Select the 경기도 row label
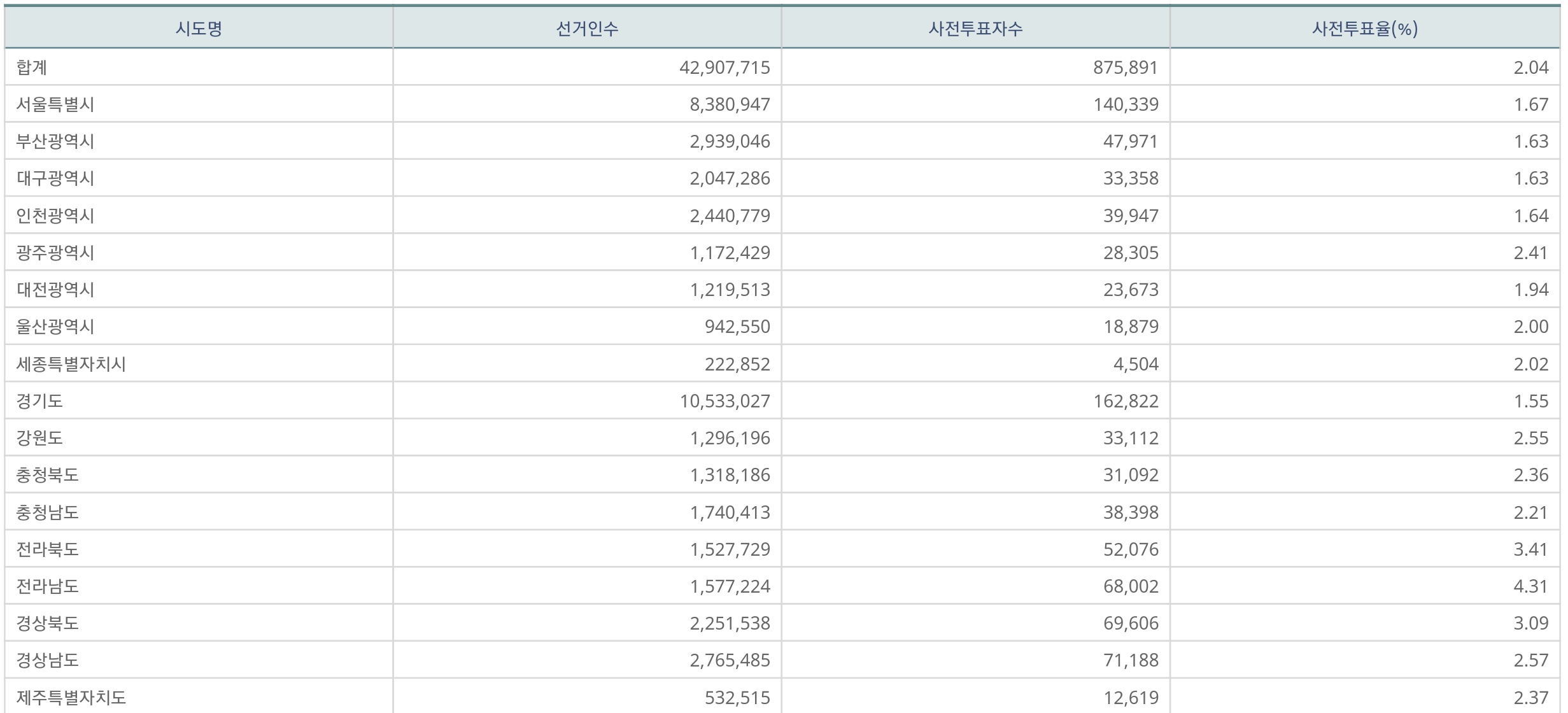The width and height of the screenshot is (1568, 713). point(39,400)
